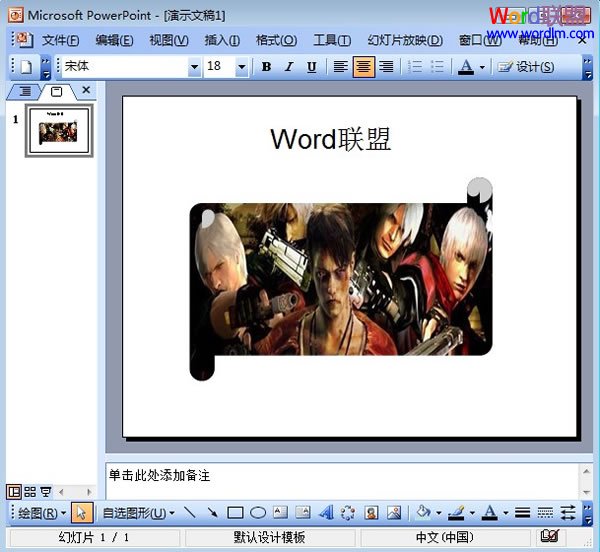Align text left
This screenshot has height=552, width=600.
click(x=340, y=67)
